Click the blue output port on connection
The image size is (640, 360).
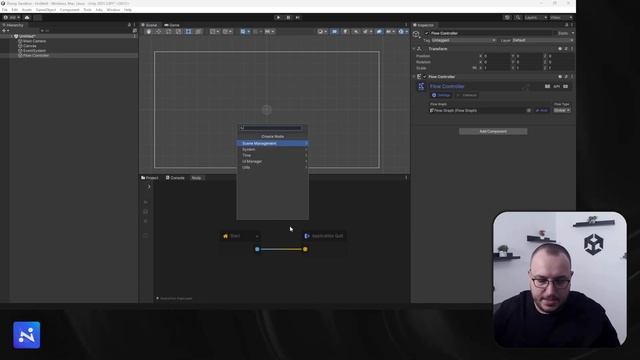257,249
